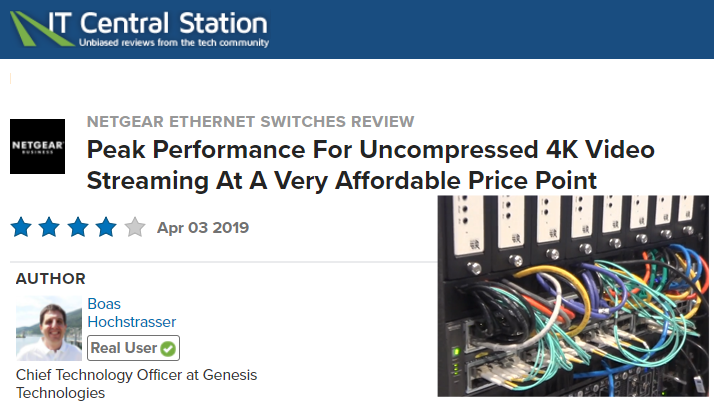Open the network switch cabling photo

(x=573, y=296)
